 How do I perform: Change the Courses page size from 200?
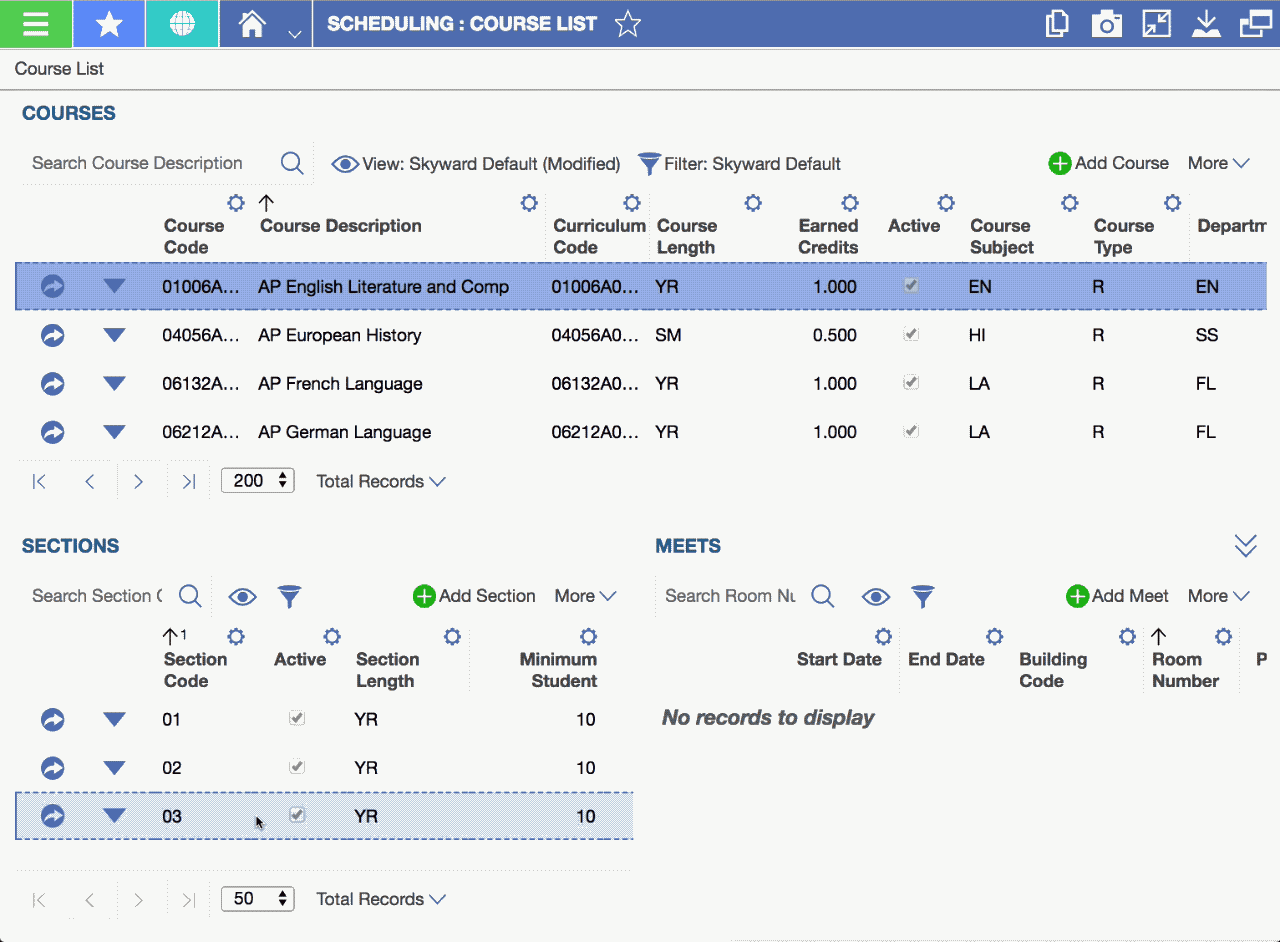tap(258, 481)
